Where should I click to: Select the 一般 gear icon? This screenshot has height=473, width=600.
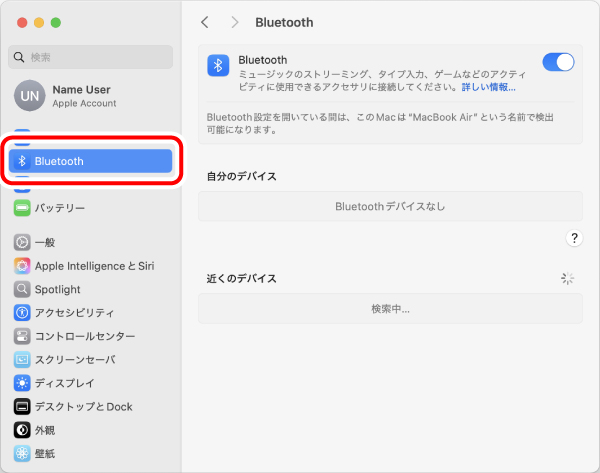22,242
